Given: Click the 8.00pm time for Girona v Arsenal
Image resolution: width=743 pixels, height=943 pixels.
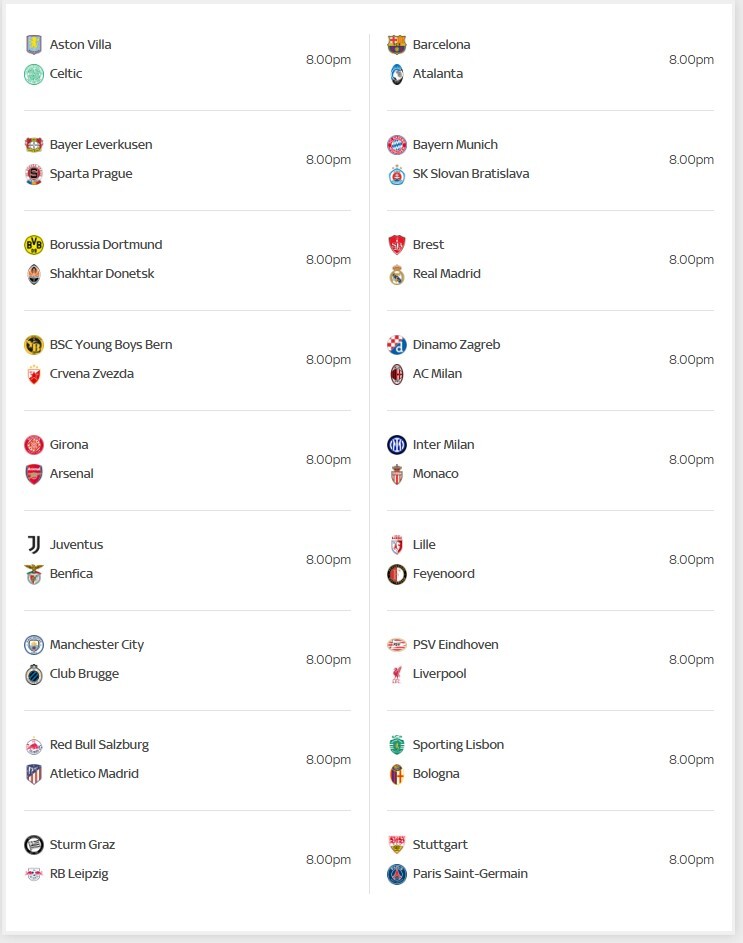Looking at the screenshot, I should click(328, 459).
